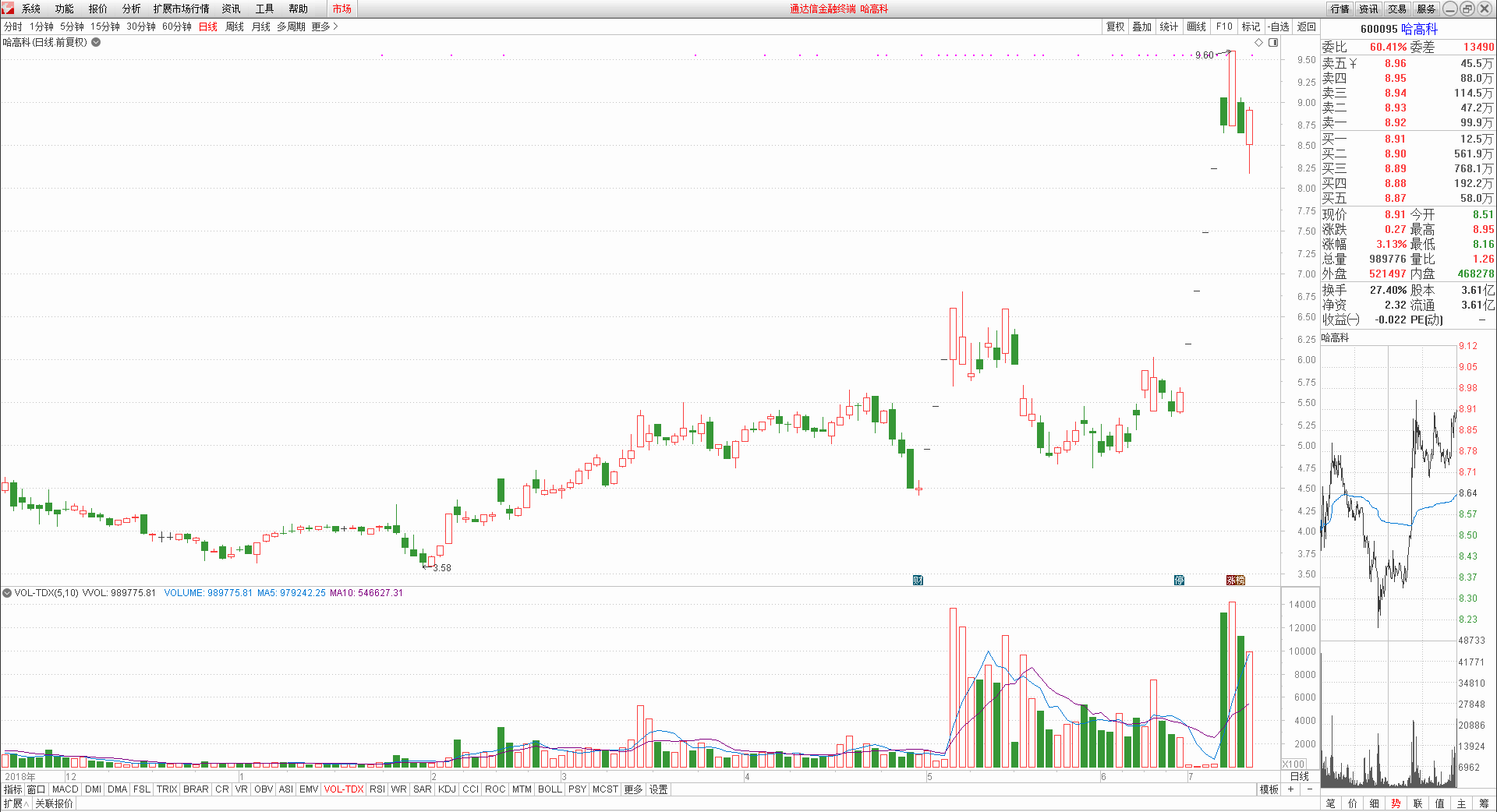The height and width of the screenshot is (812, 1497).
Task: Select the MACD indicator
Action: point(65,789)
